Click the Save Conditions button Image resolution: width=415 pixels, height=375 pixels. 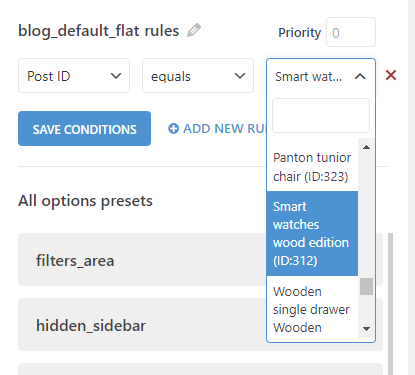[x=84, y=129]
